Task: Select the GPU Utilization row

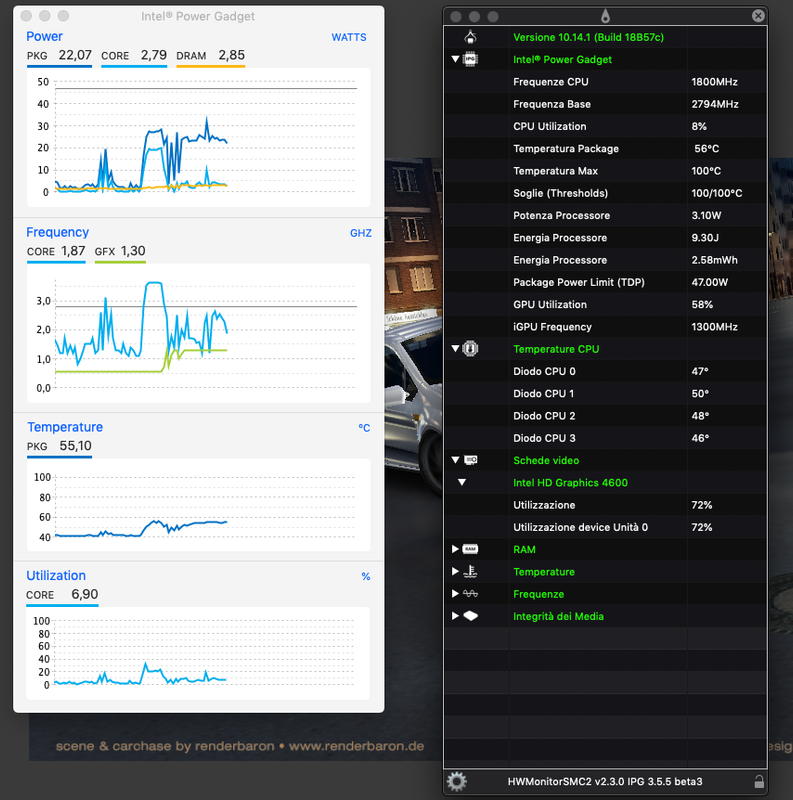Action: click(x=605, y=305)
